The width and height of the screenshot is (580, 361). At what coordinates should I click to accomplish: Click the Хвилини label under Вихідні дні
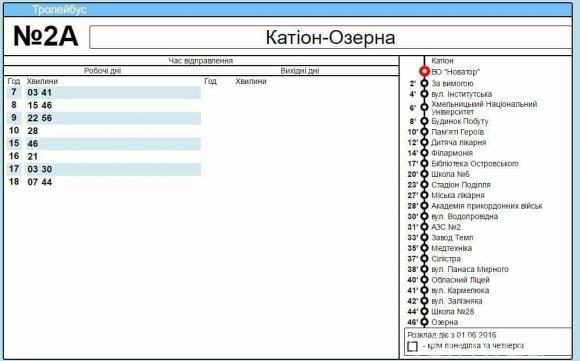point(251,81)
